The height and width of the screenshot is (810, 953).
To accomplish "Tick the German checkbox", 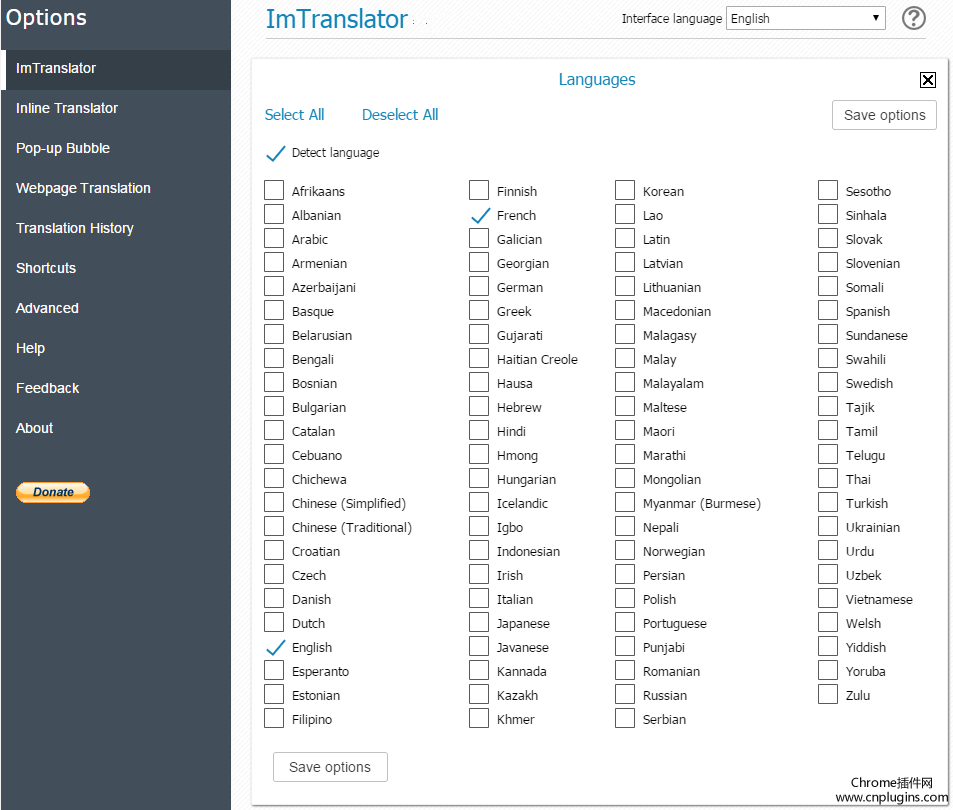I will pyautogui.click(x=479, y=286).
